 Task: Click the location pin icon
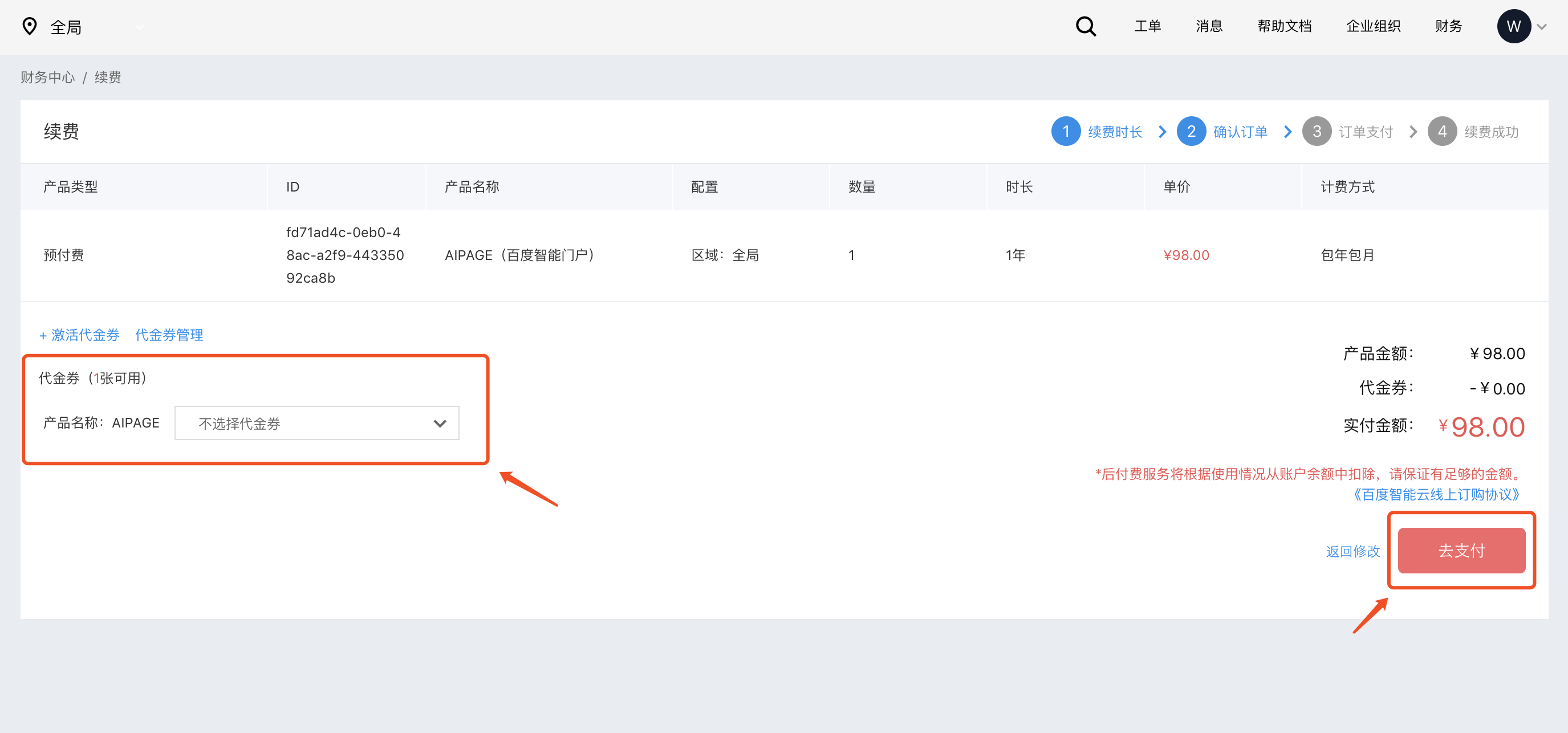[29, 26]
